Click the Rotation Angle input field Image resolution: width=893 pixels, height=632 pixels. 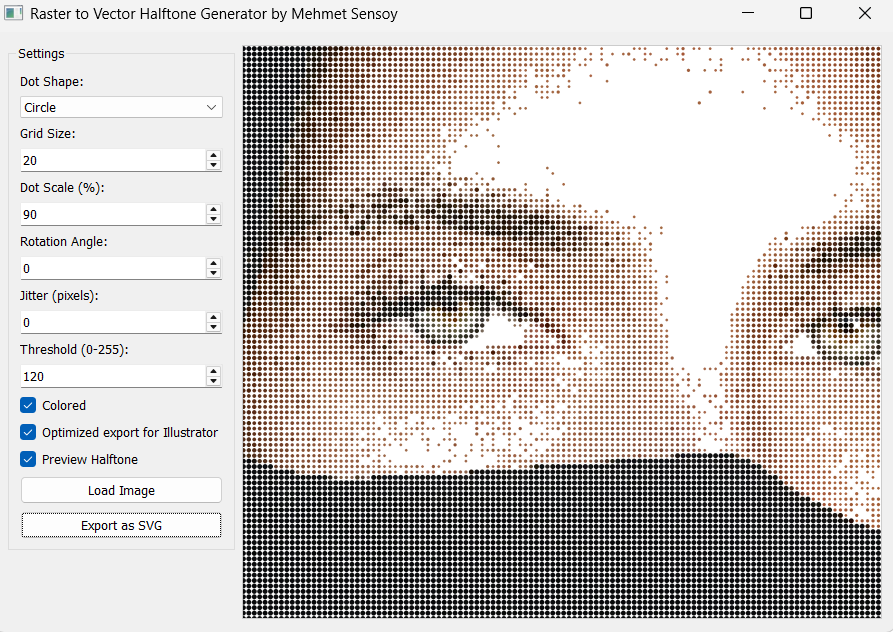tap(113, 268)
